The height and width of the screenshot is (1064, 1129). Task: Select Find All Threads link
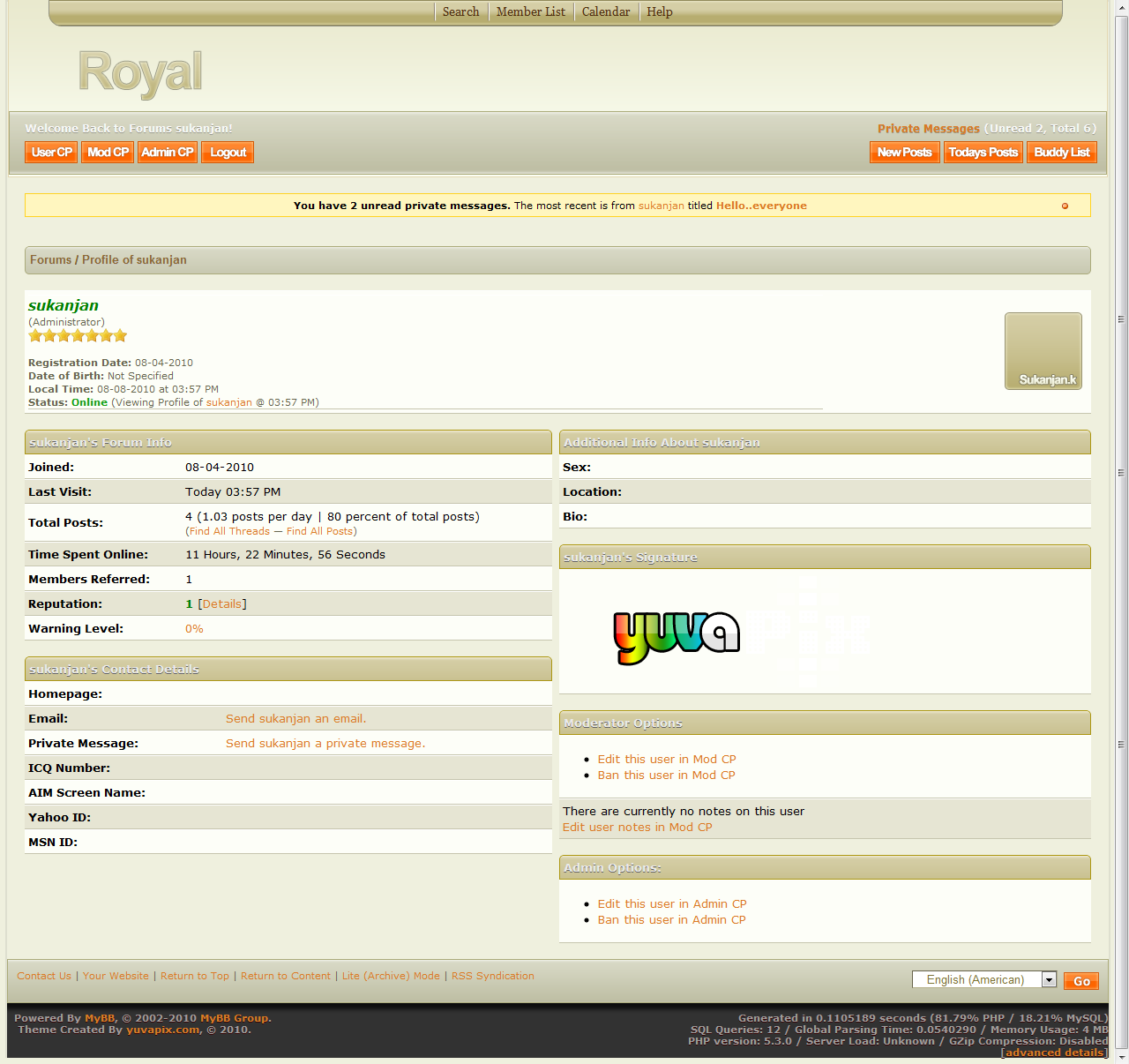coord(229,532)
